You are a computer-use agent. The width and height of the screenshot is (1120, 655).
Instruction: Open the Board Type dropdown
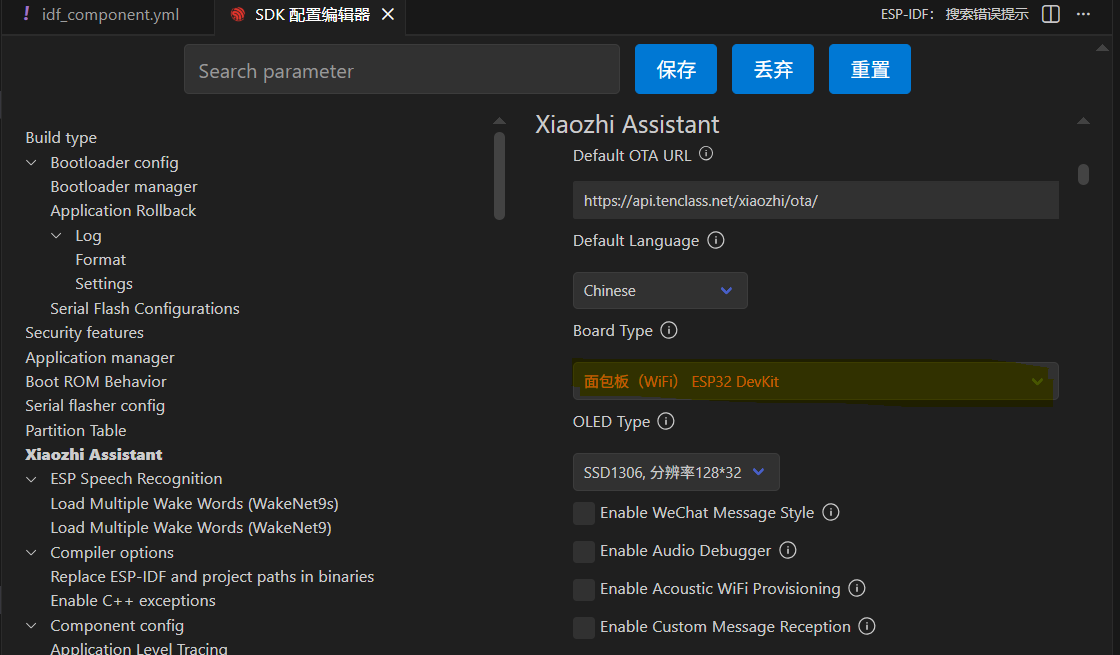(815, 382)
